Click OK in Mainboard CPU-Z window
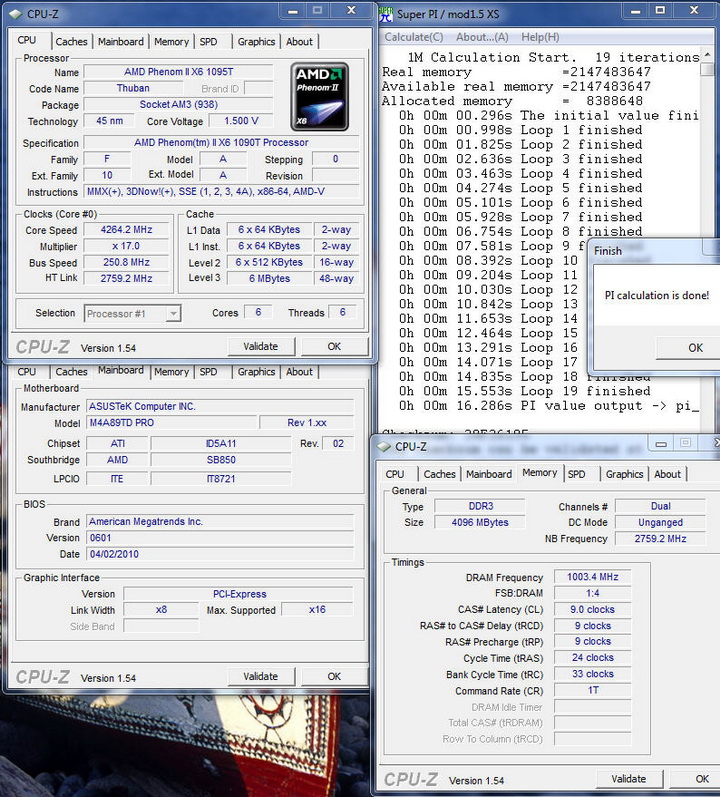Image resolution: width=720 pixels, height=797 pixels. tap(334, 677)
